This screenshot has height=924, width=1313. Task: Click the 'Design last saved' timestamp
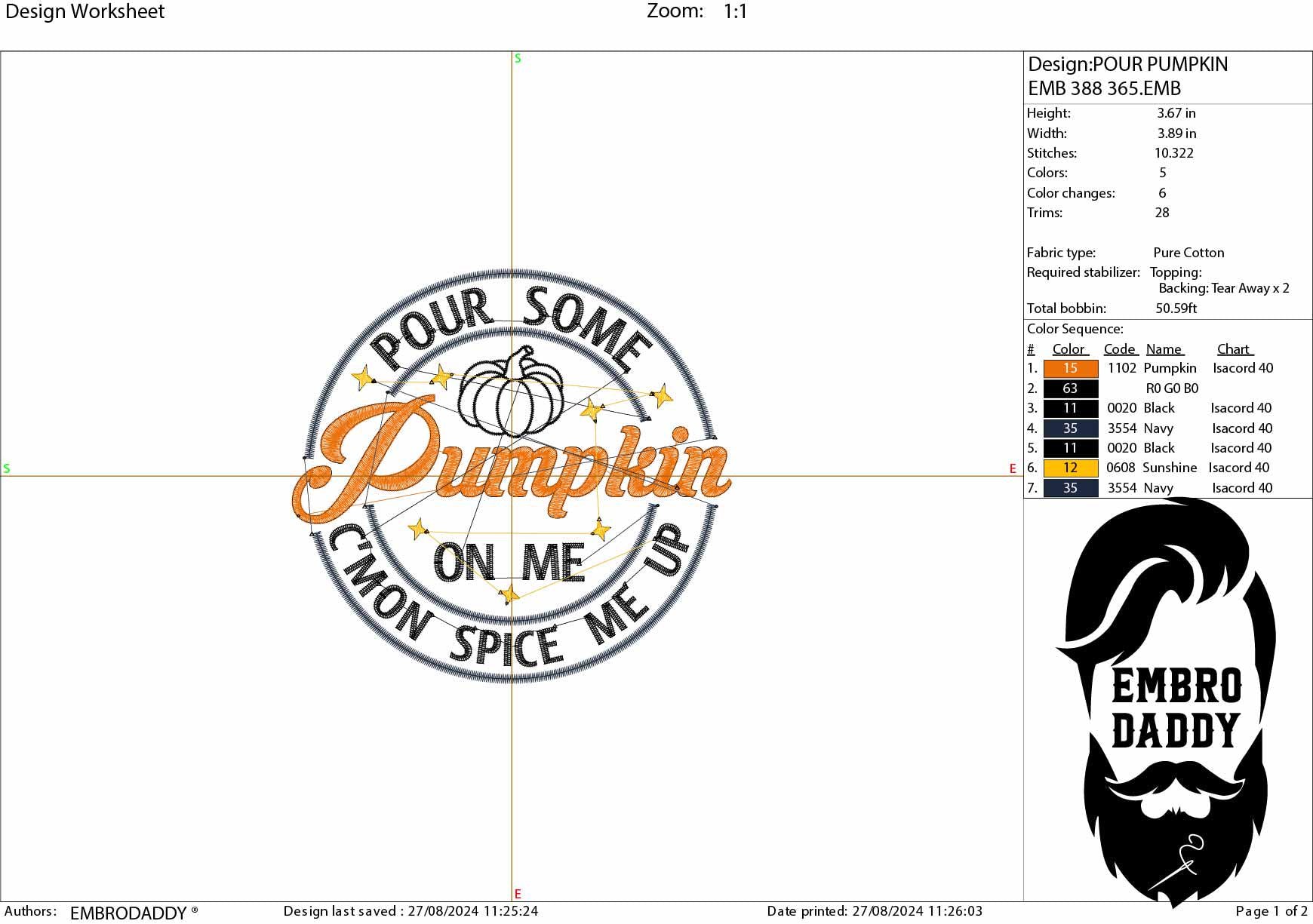tap(411, 911)
